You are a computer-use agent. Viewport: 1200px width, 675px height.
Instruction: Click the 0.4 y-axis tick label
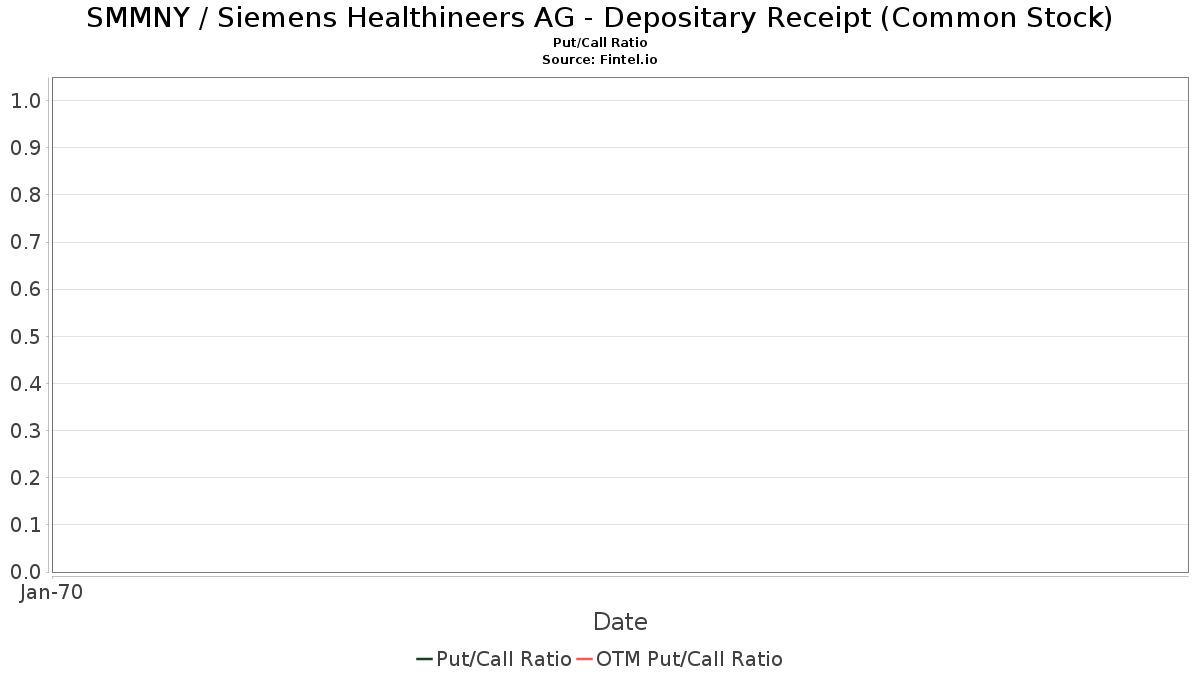pos(25,384)
